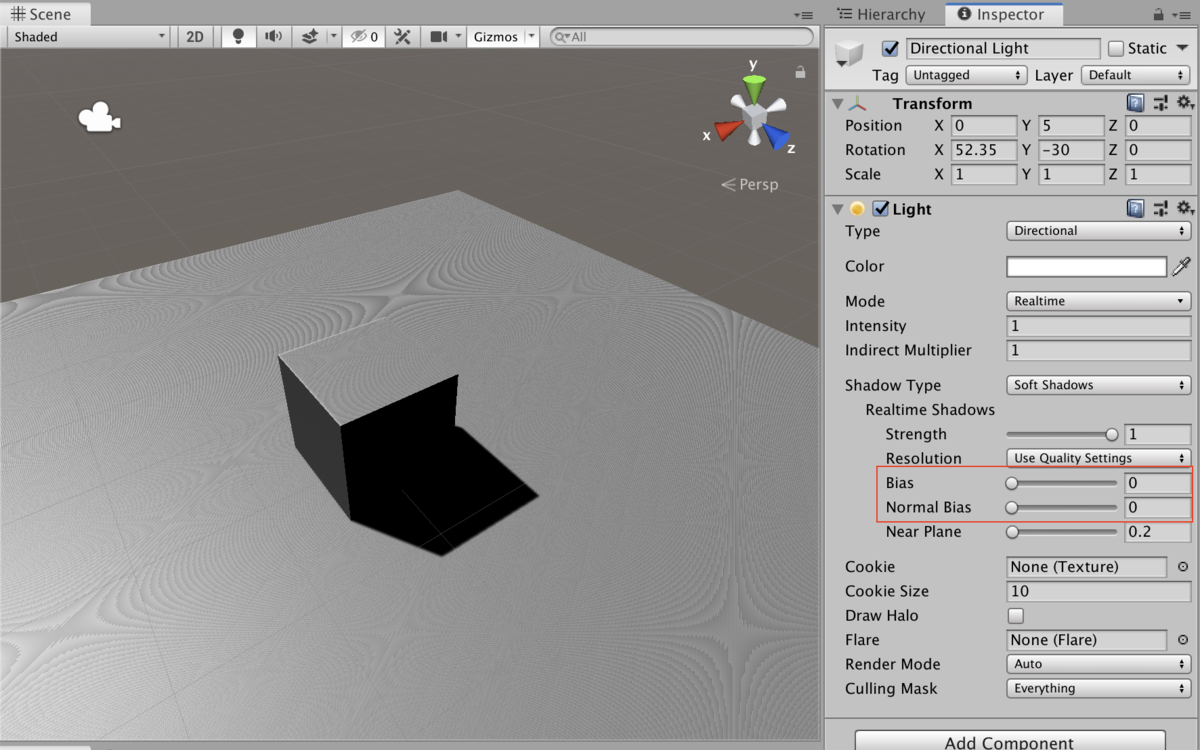Click light Color swatch
This screenshot has width=1200, height=750.
(1086, 267)
